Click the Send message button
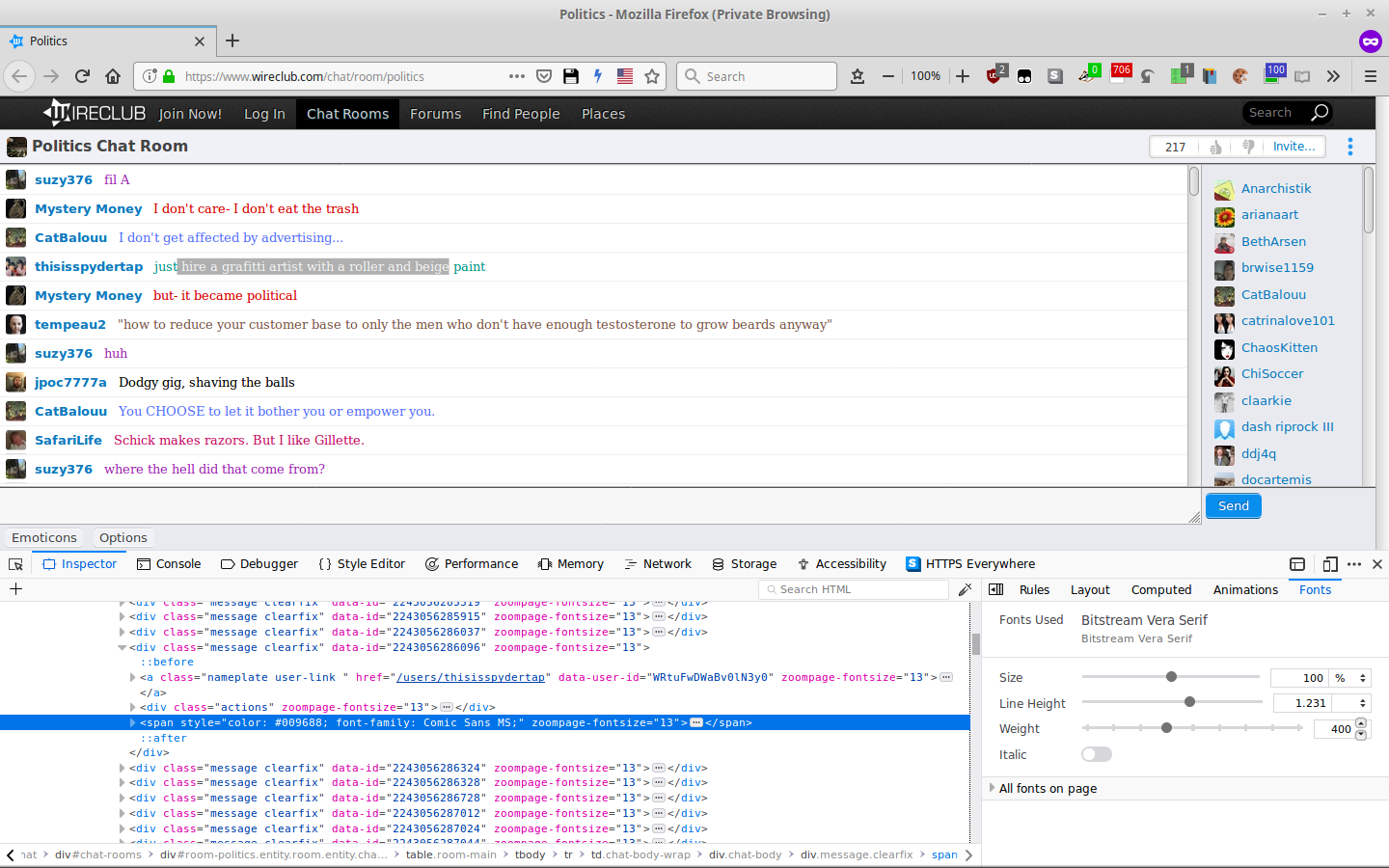This screenshot has width=1389, height=868. [x=1233, y=505]
